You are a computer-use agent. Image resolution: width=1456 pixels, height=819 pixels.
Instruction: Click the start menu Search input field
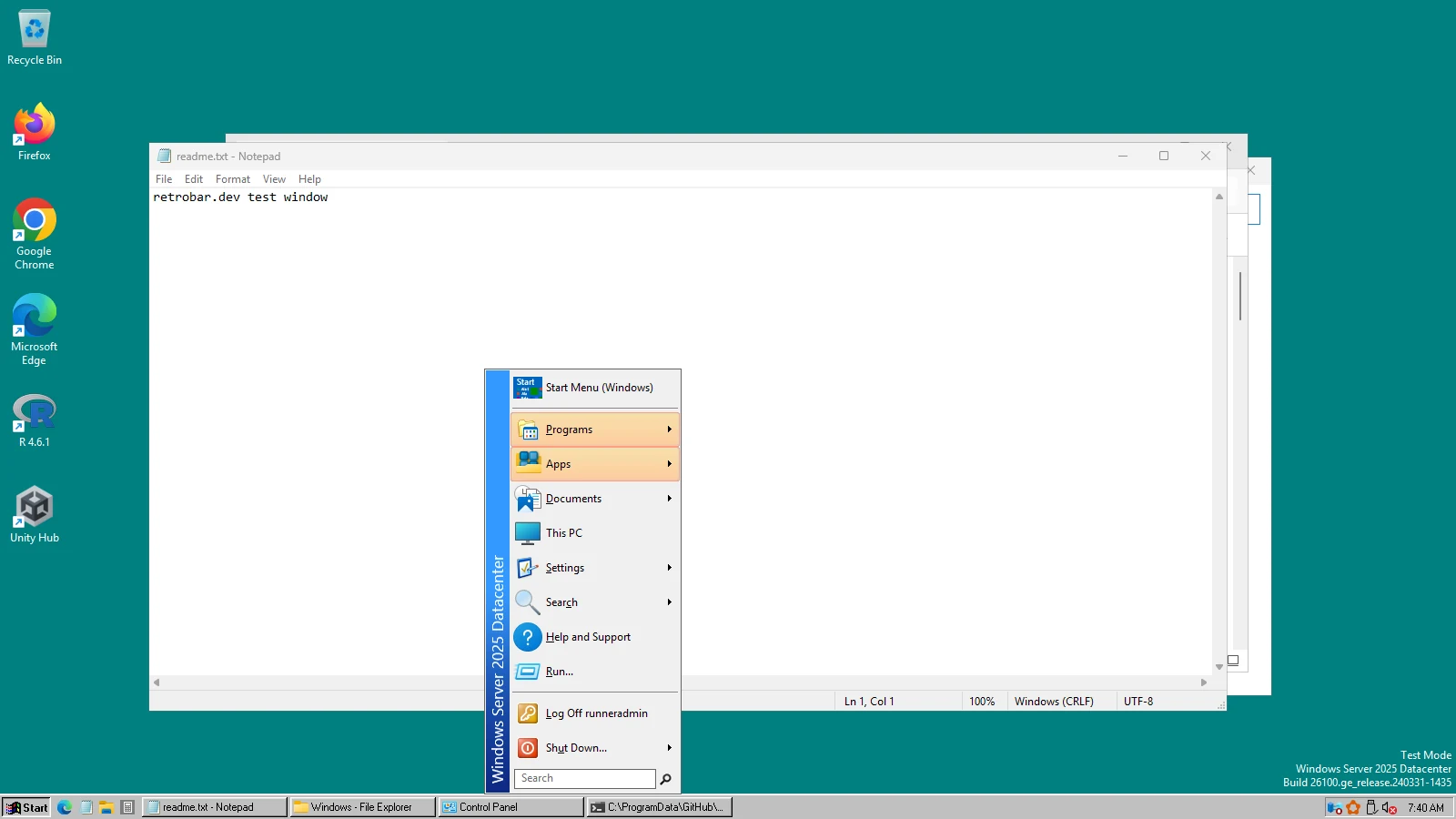[x=584, y=779]
